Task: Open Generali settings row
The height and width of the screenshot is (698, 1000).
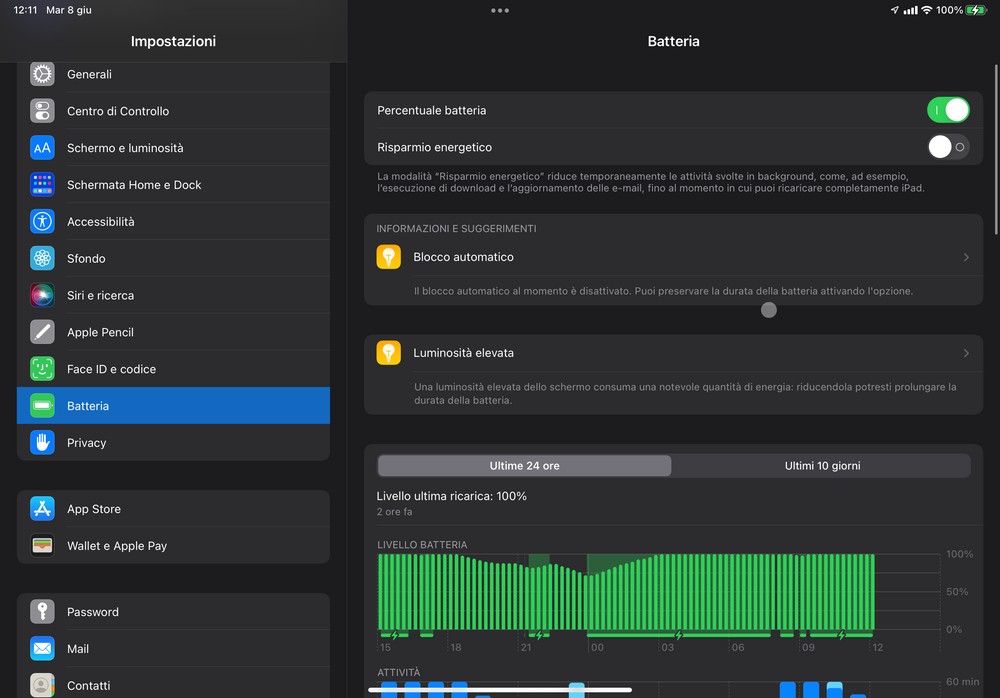Action: pyautogui.click(x=173, y=75)
